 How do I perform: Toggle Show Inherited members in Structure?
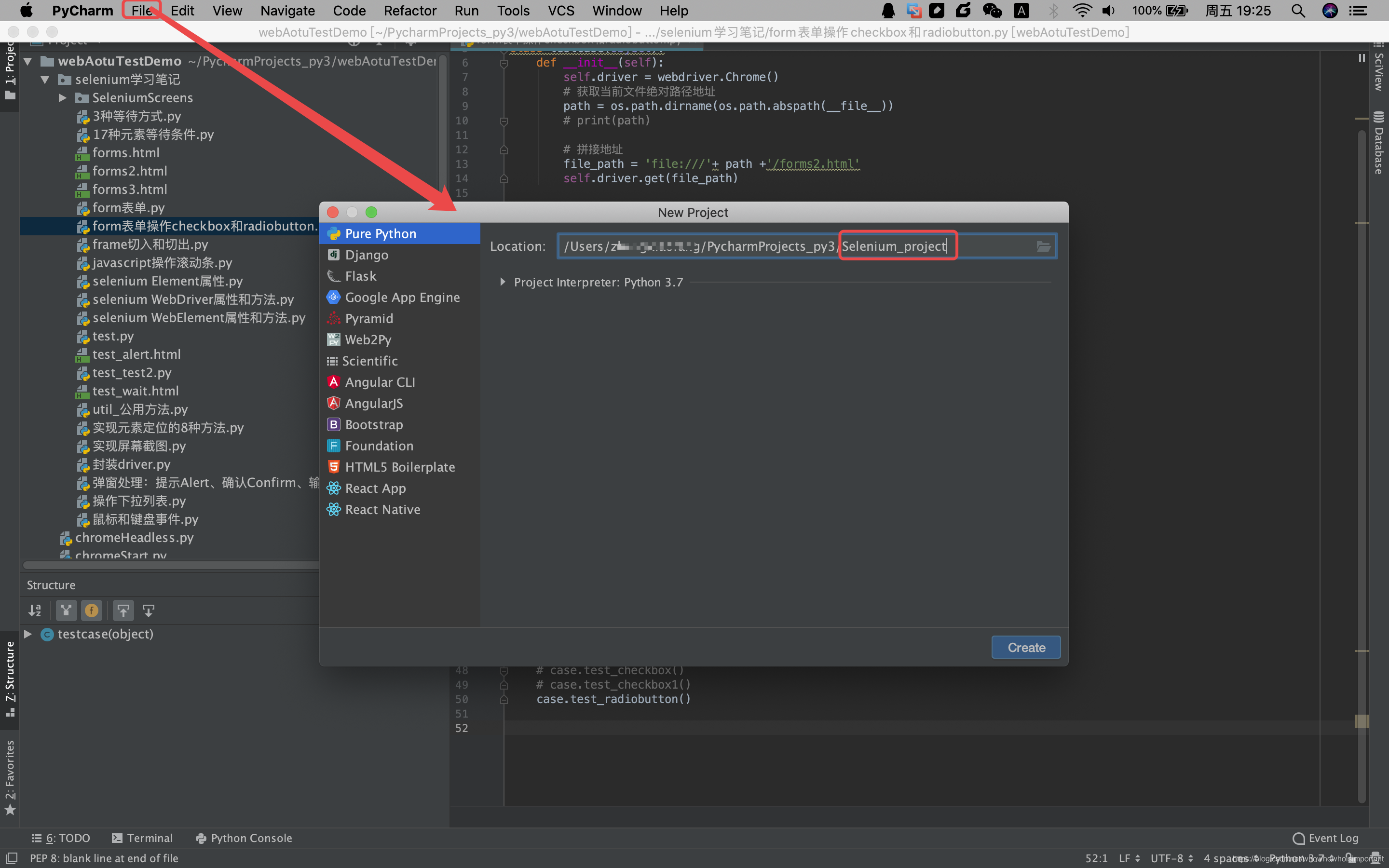pos(67,610)
